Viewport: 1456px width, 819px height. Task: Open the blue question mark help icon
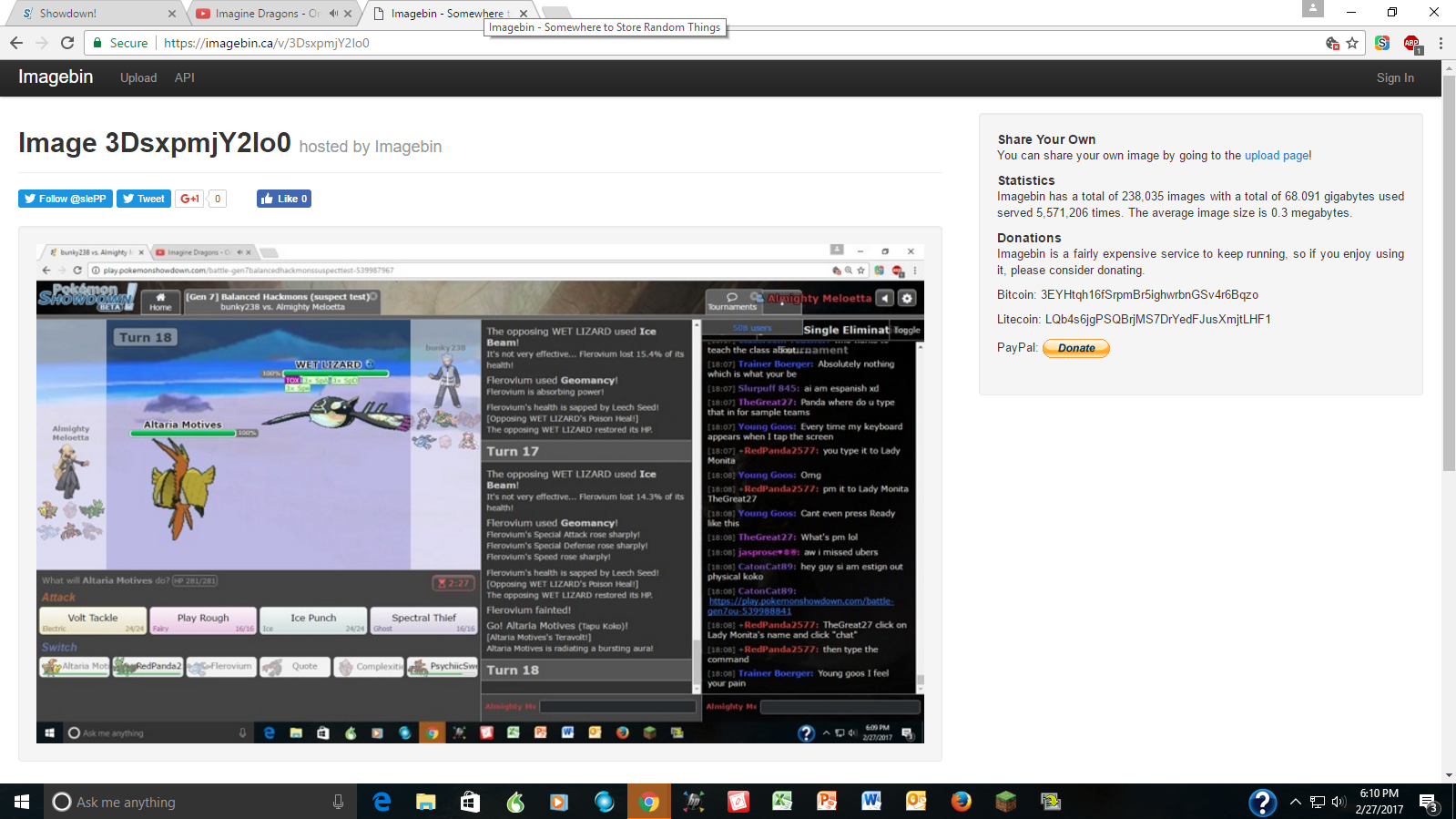(1262, 803)
